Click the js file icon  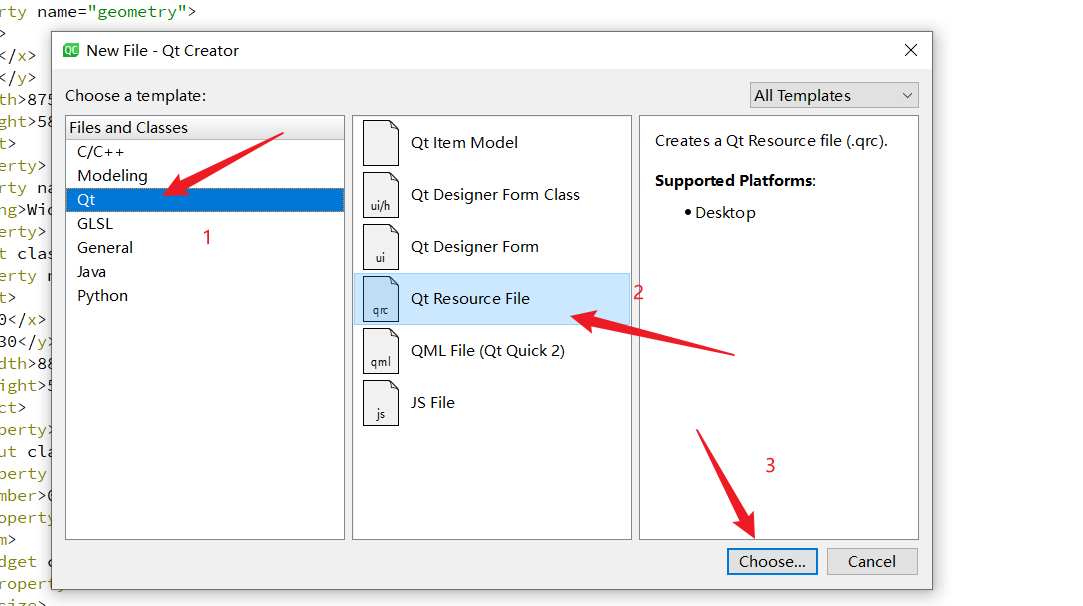point(381,403)
